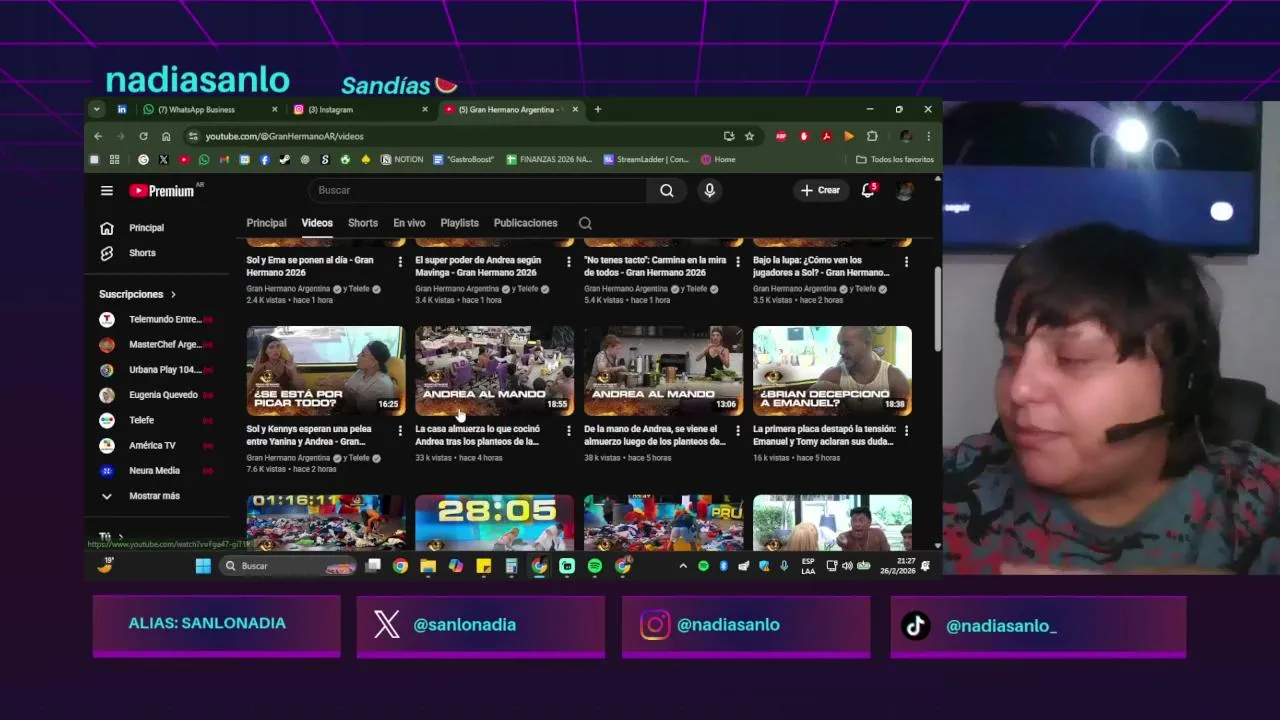Image resolution: width=1280 pixels, height=720 pixels.
Task: Open channel Playlists tab
Action: [x=460, y=223]
